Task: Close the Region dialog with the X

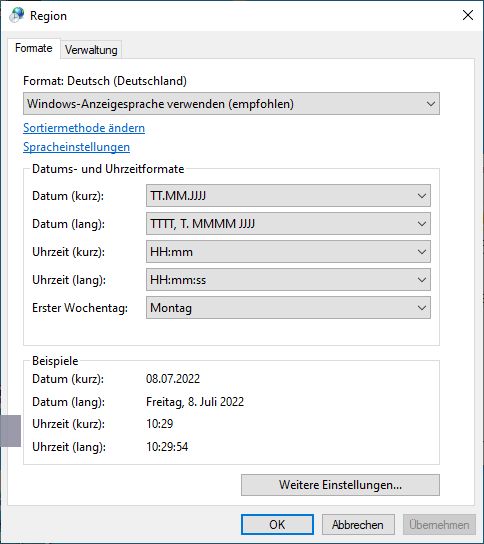Action: pyautogui.click(x=468, y=15)
